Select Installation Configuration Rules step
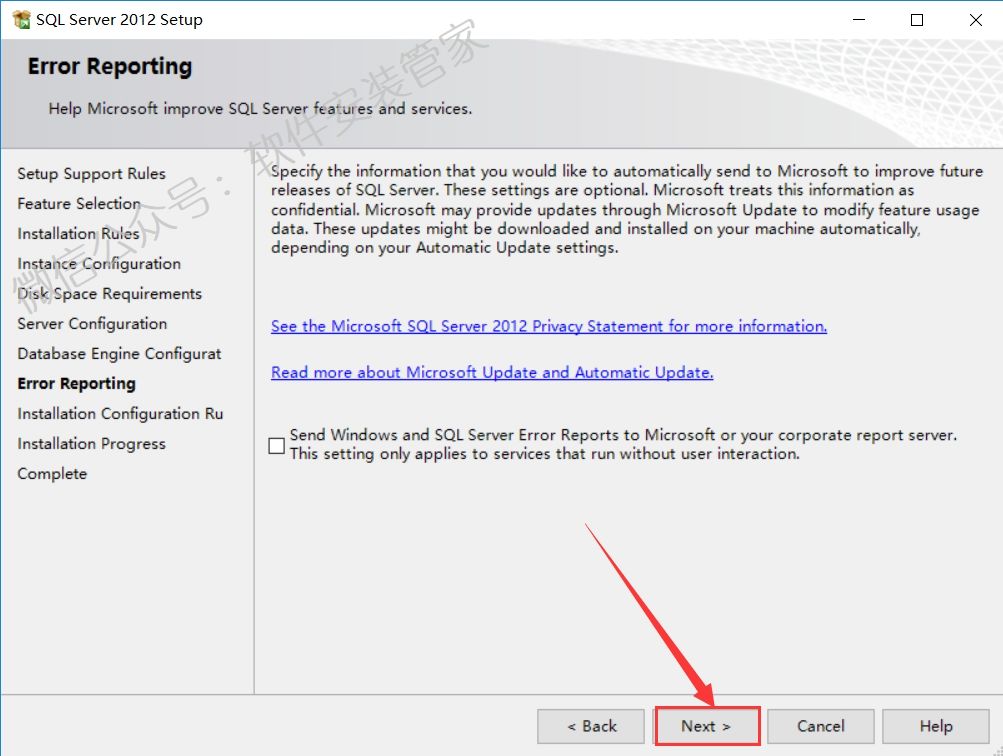This screenshot has width=1003, height=756. pos(120,413)
